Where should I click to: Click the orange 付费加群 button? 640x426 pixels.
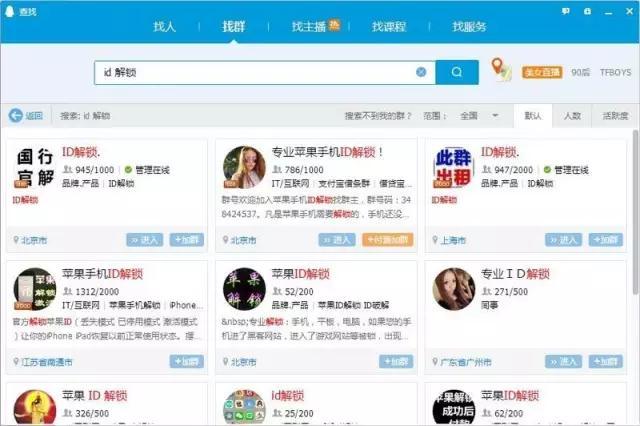pyautogui.click(x=387, y=240)
